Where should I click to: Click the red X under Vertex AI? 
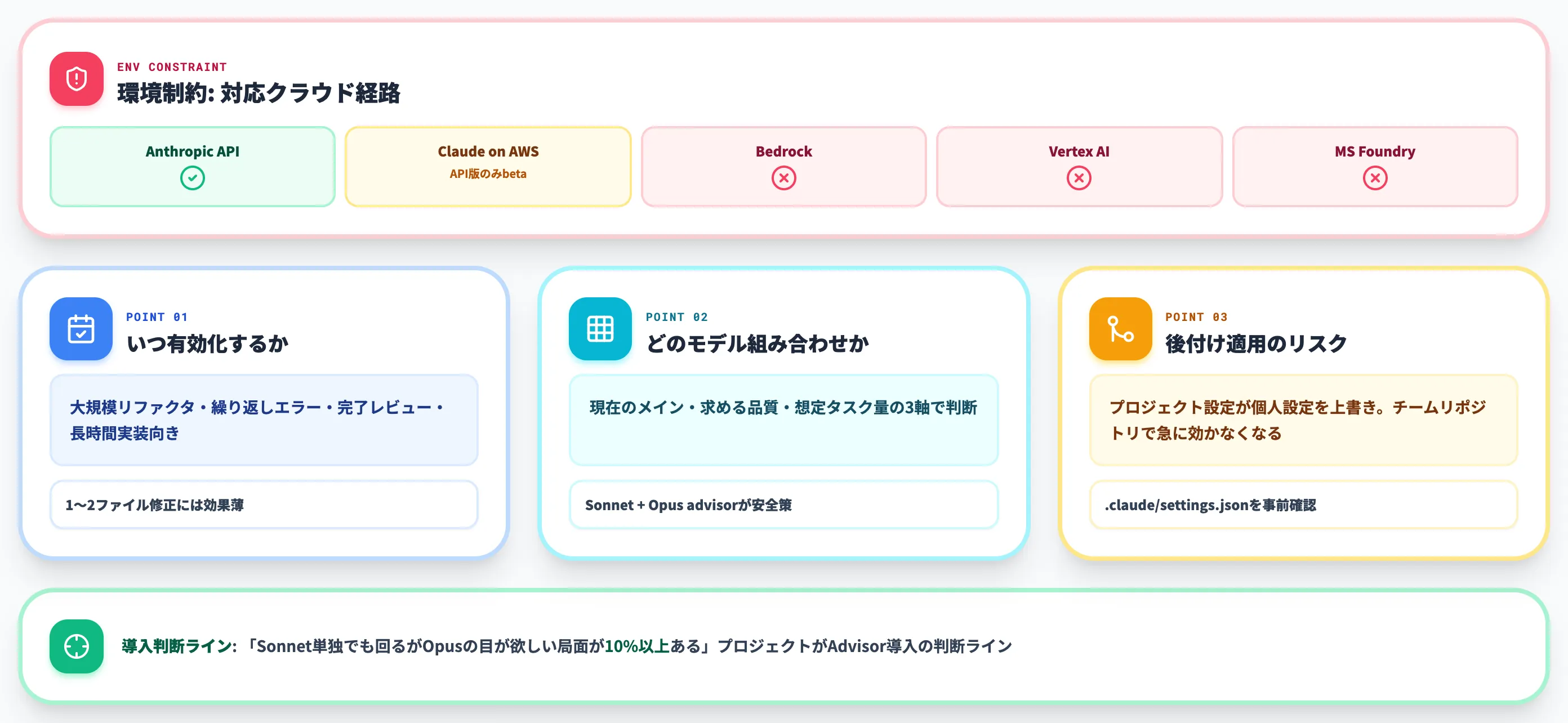coord(1079,178)
